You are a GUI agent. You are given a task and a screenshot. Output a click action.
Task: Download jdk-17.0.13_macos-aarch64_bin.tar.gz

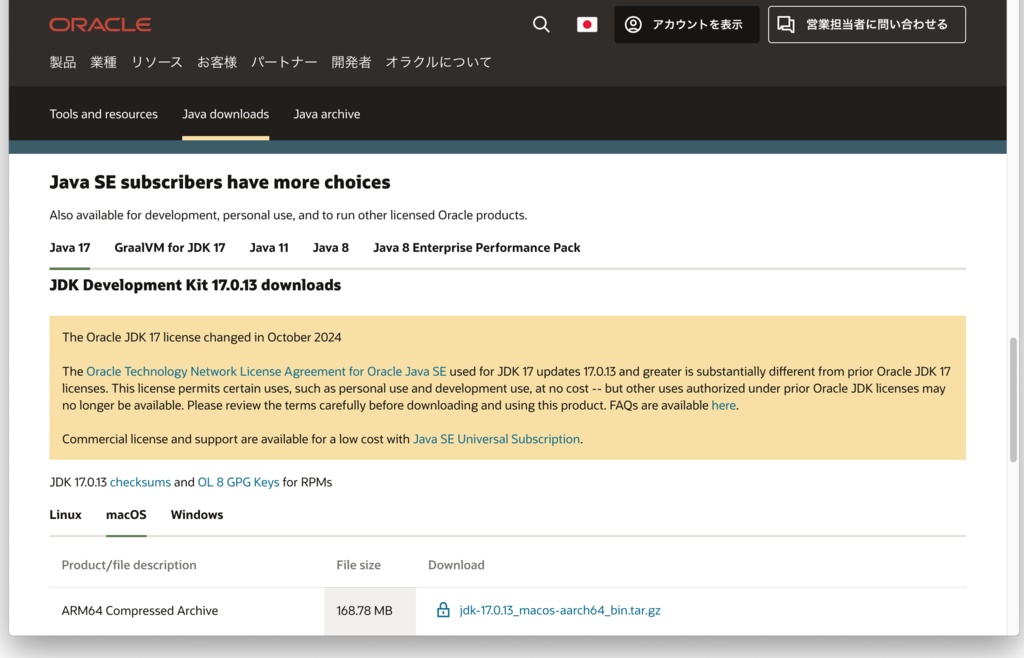(560, 610)
